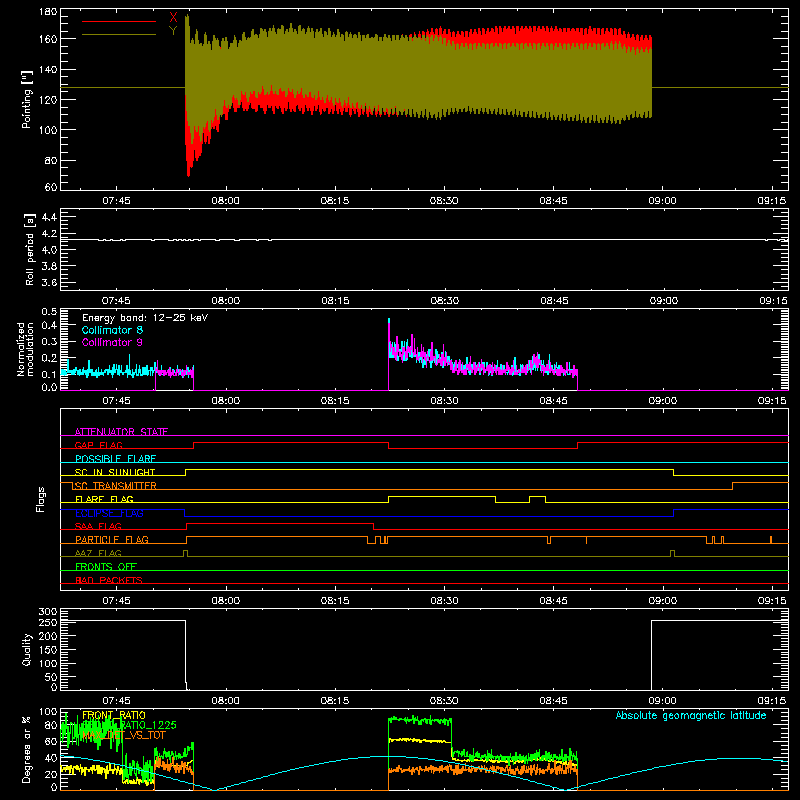Click the 08:15 time label under Pointing plot
Screen dimensions: 800x800
pyautogui.click(x=335, y=201)
